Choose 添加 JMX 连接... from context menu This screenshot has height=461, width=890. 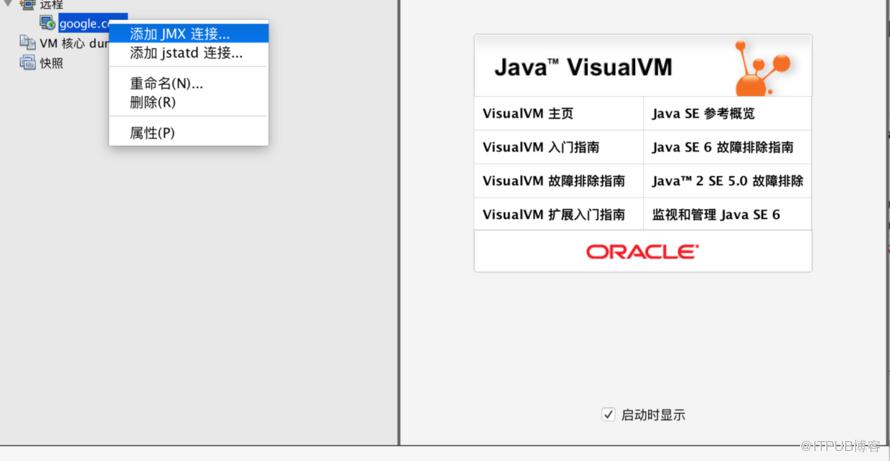click(x=188, y=33)
